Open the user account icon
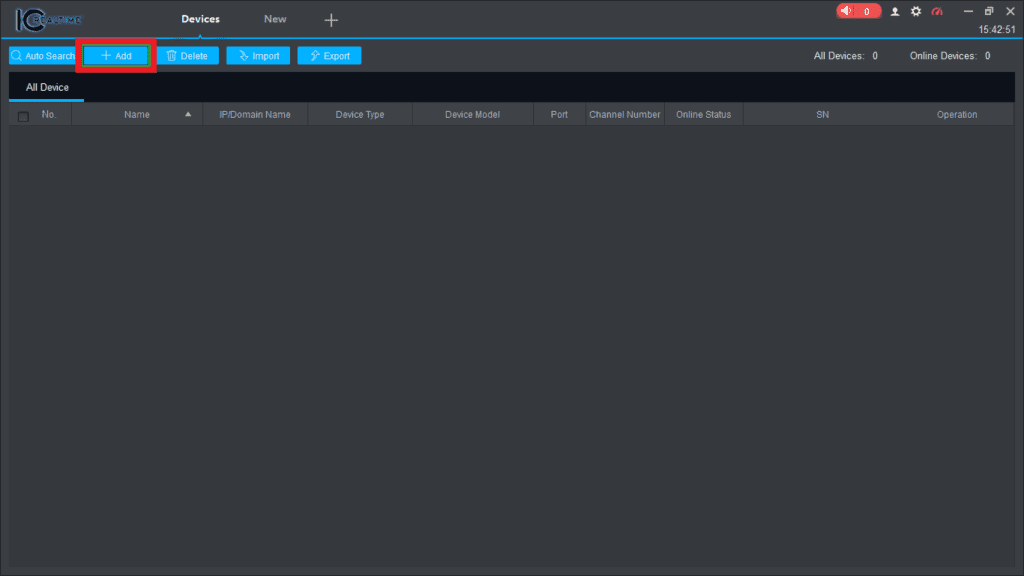The width and height of the screenshot is (1024, 576). coord(895,12)
